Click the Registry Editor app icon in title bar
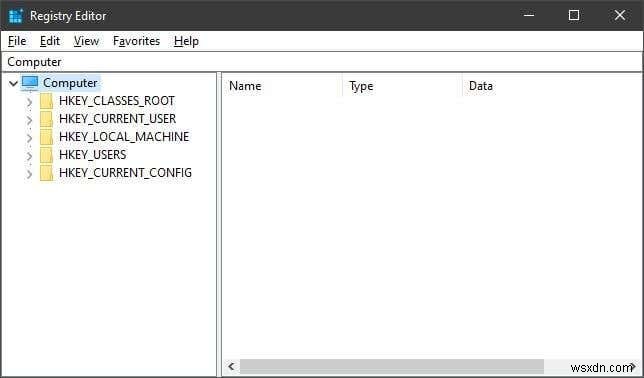 (x=16, y=16)
